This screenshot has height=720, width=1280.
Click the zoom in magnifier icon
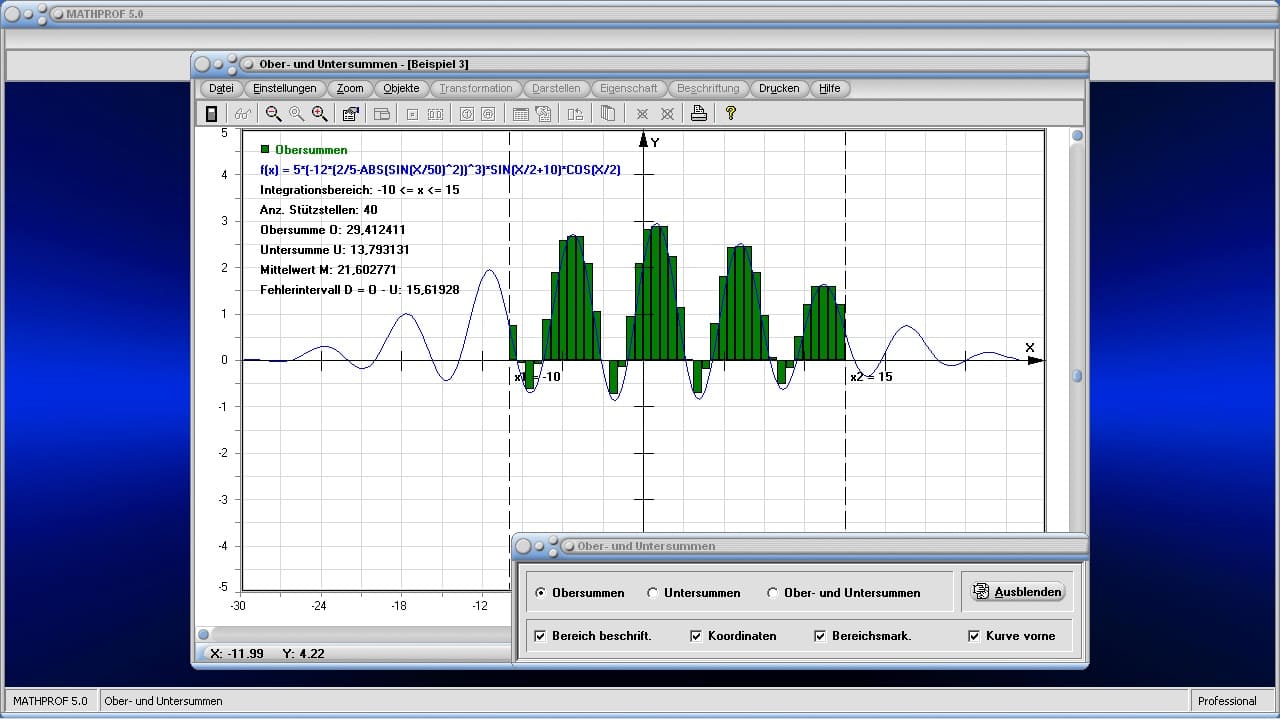[x=319, y=114]
